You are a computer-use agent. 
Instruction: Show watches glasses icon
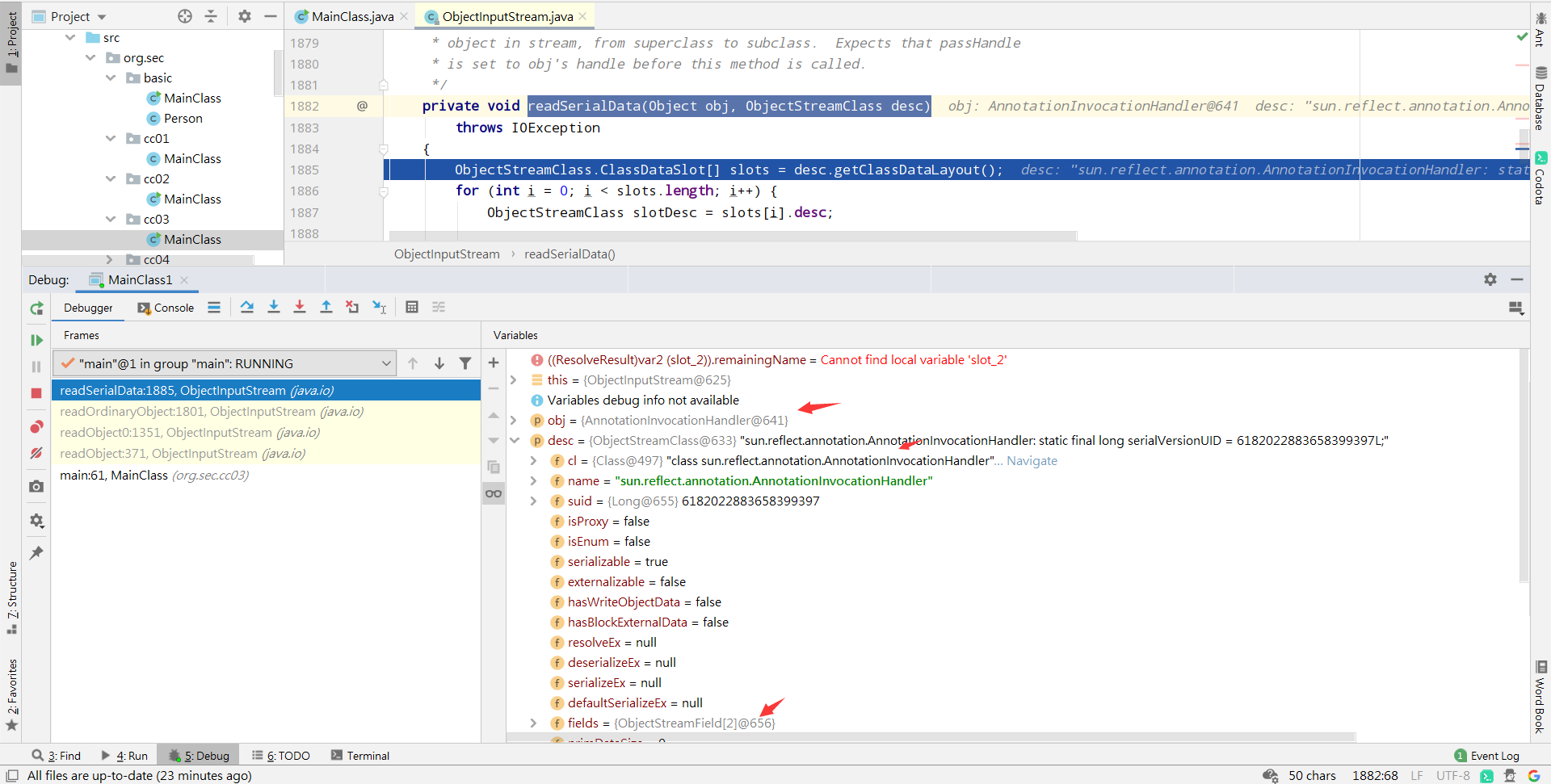(494, 493)
